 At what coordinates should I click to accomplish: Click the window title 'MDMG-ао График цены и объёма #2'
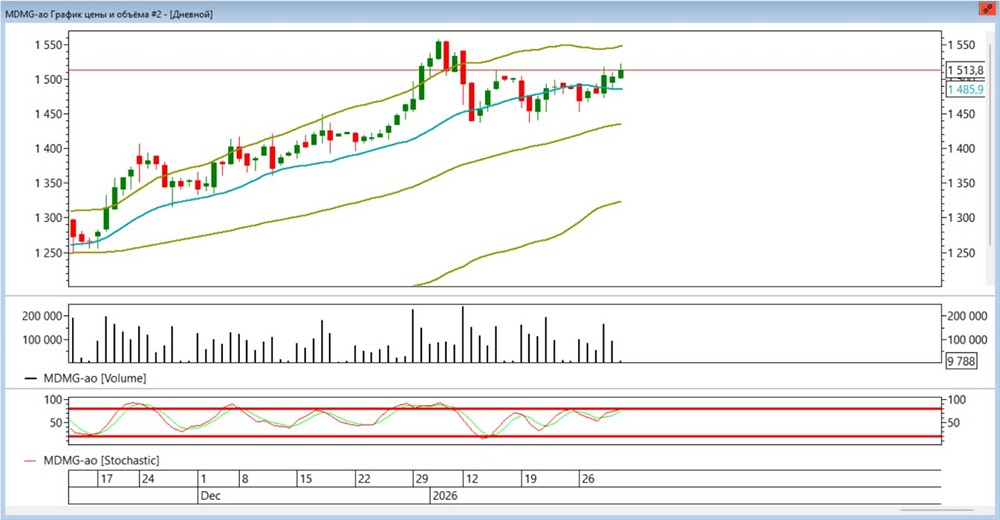pyautogui.click(x=85, y=13)
